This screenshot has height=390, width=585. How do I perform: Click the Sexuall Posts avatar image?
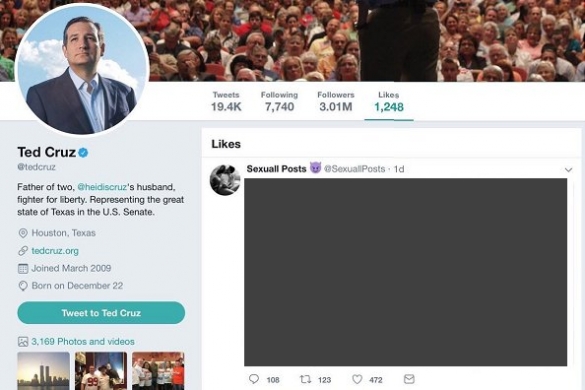pyautogui.click(x=225, y=180)
